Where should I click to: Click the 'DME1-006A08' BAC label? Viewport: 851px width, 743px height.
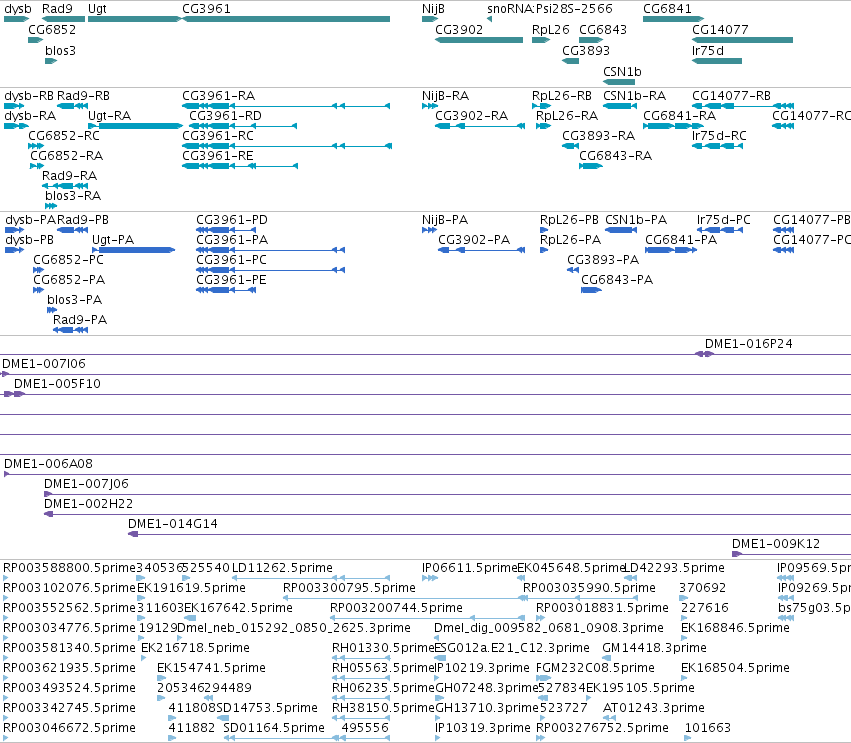point(48,463)
